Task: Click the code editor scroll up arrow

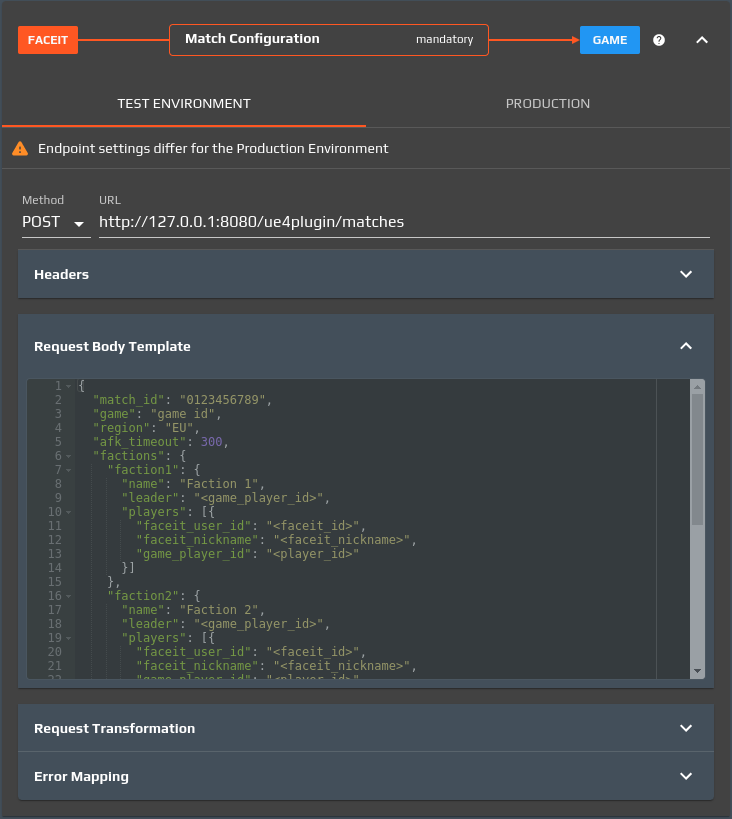Action: (x=697, y=387)
